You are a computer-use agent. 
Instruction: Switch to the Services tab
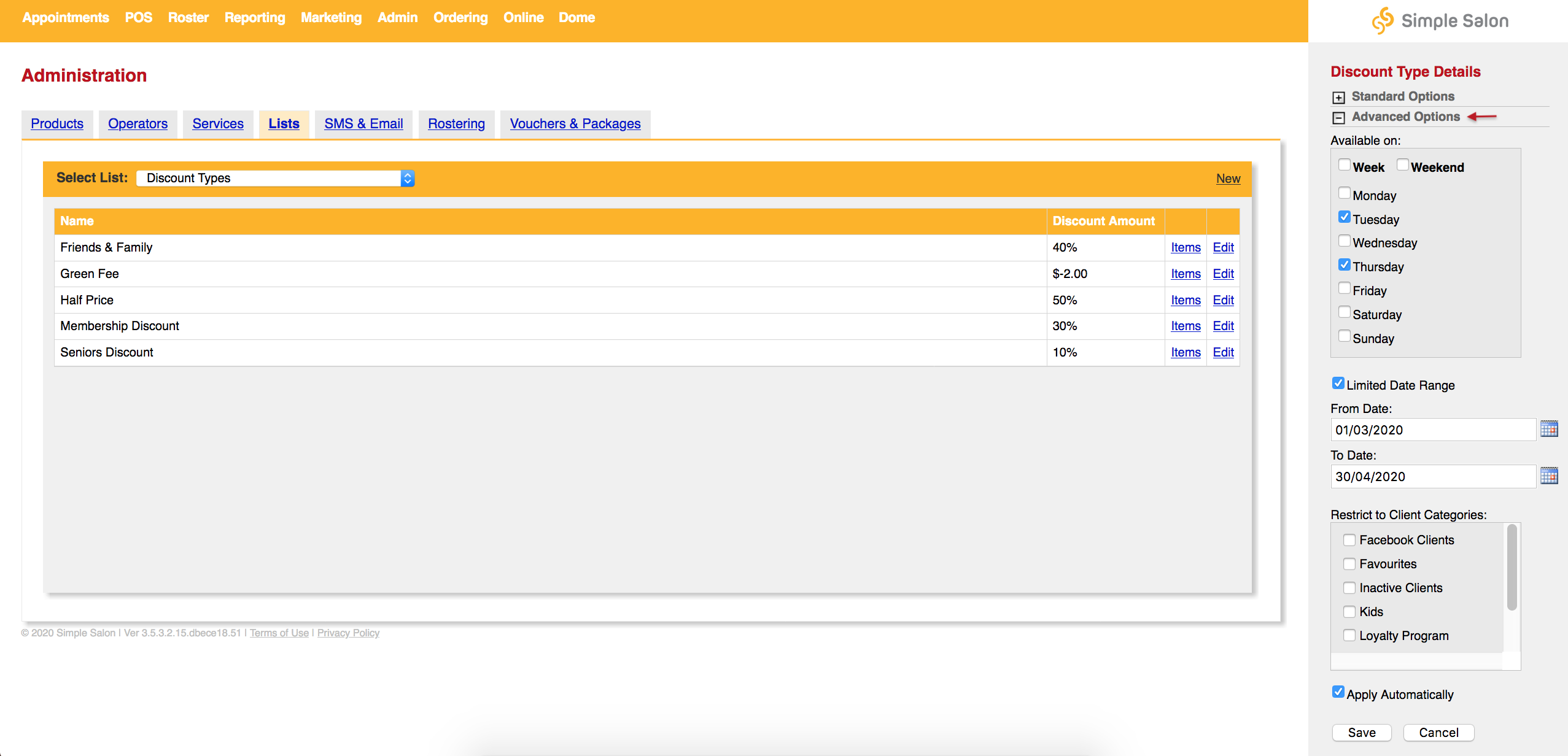[218, 123]
